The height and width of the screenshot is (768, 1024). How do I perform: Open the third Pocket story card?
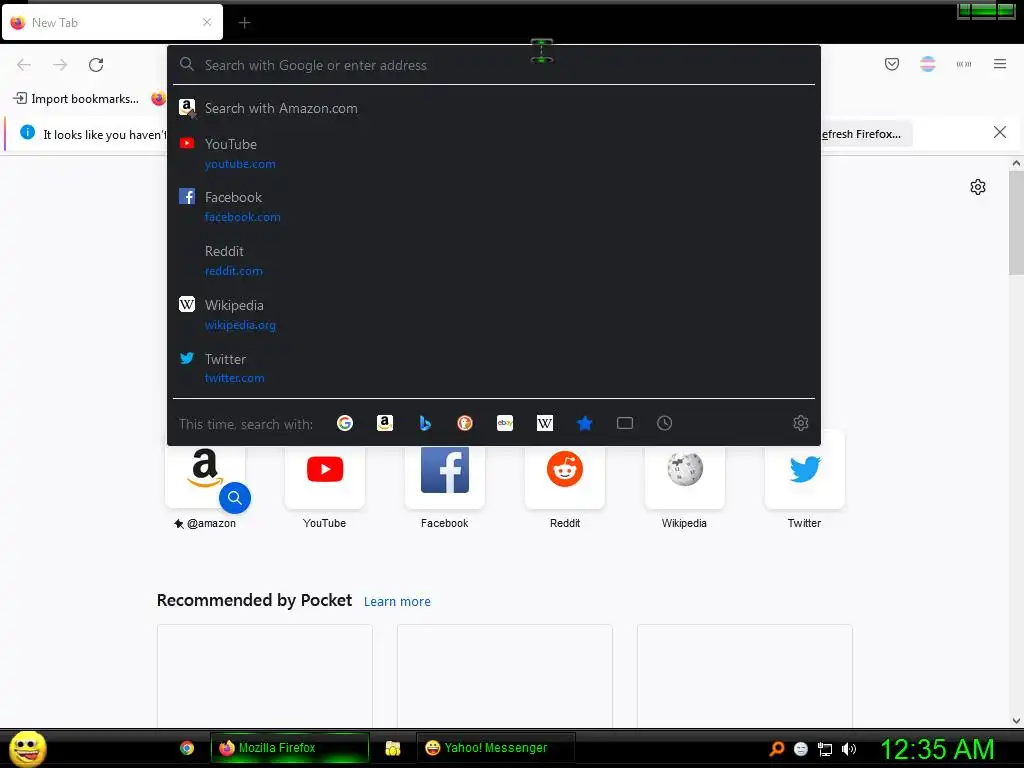click(x=744, y=675)
